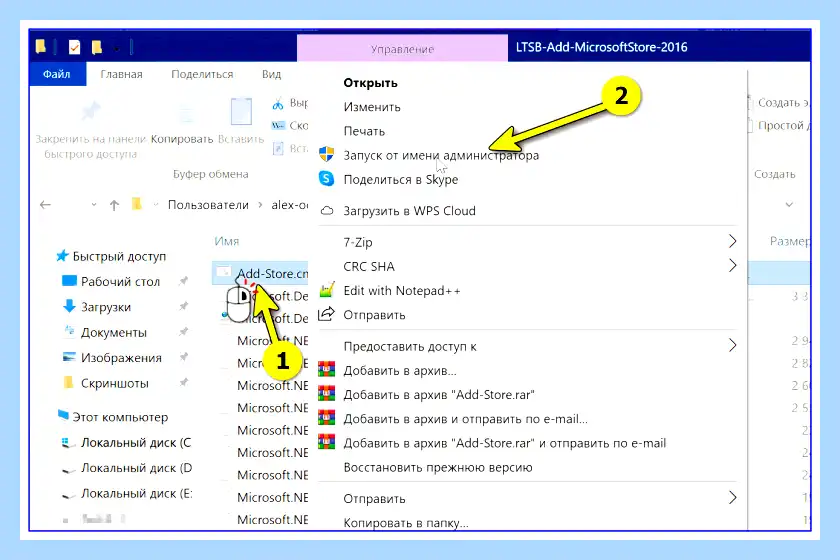Expand the address bar dropdown chevron

(789, 205)
